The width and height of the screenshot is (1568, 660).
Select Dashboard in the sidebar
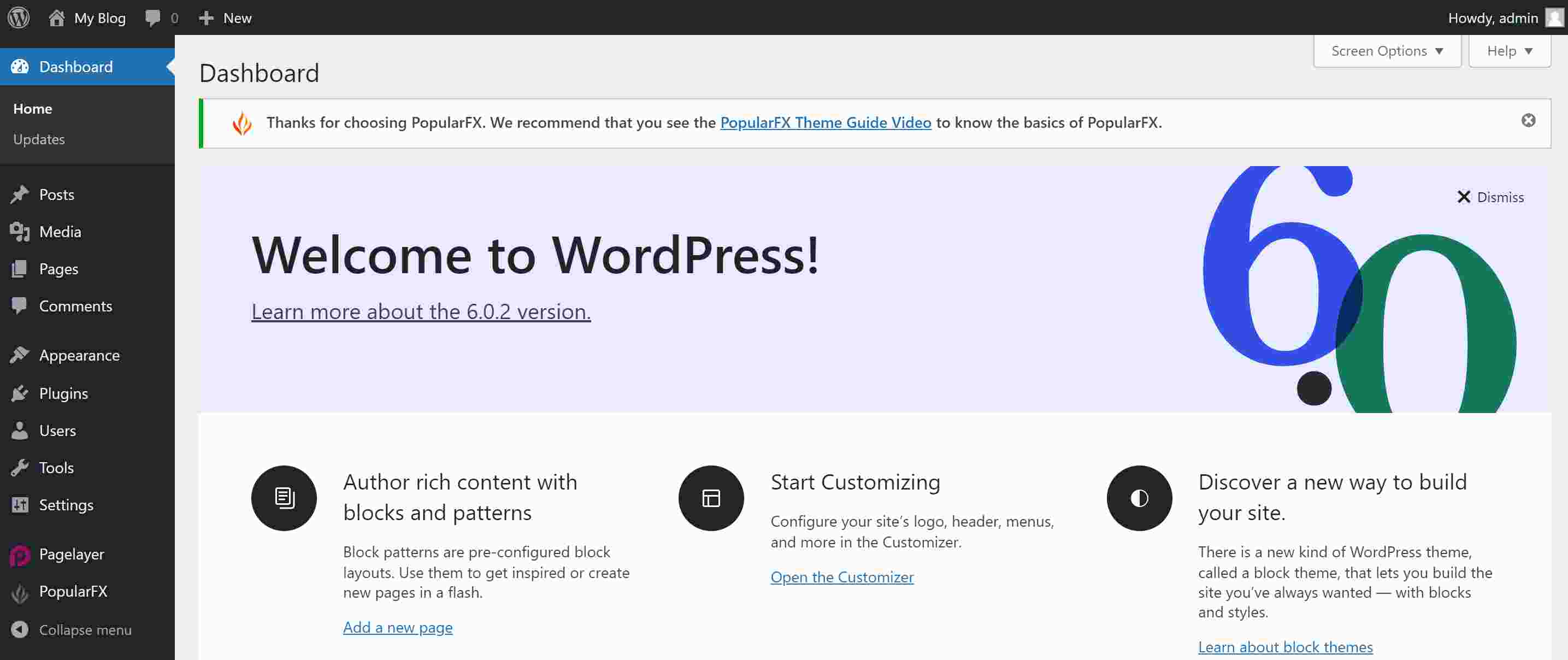pos(87,66)
